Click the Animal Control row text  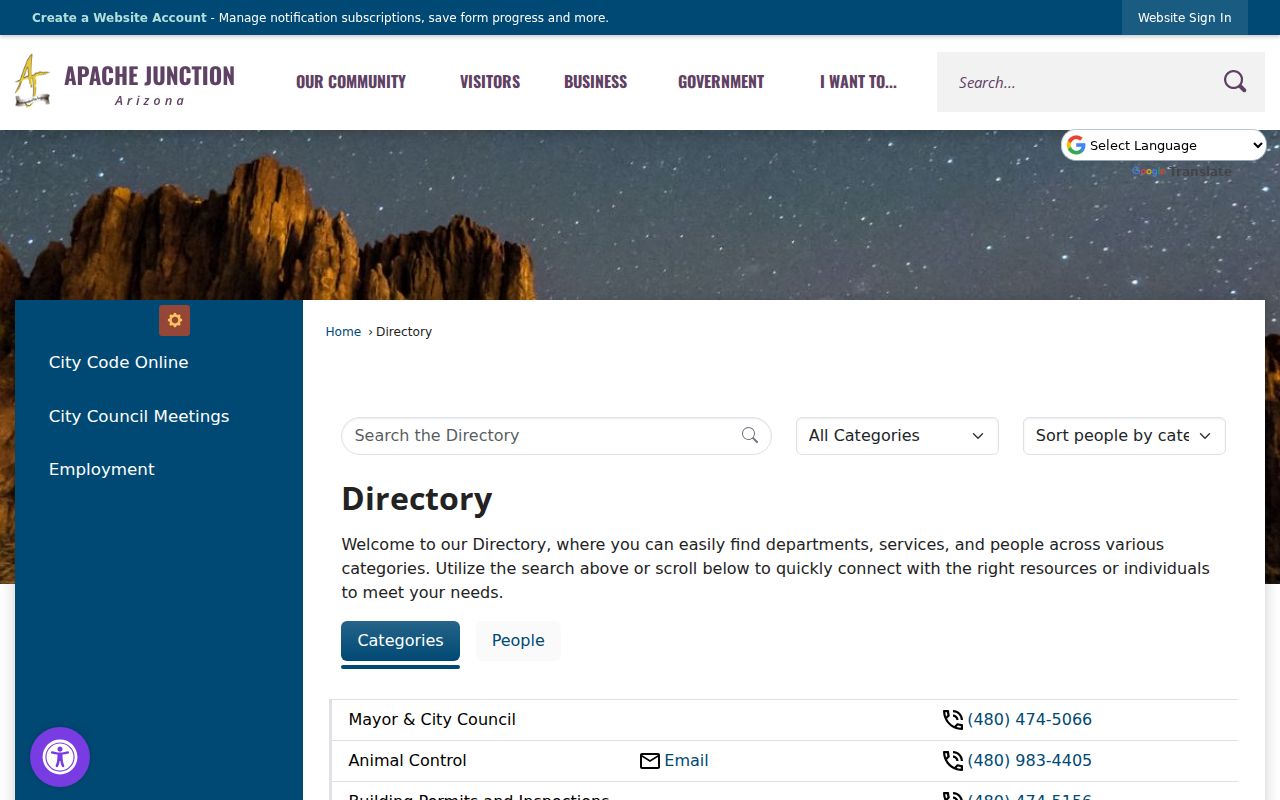coord(407,761)
